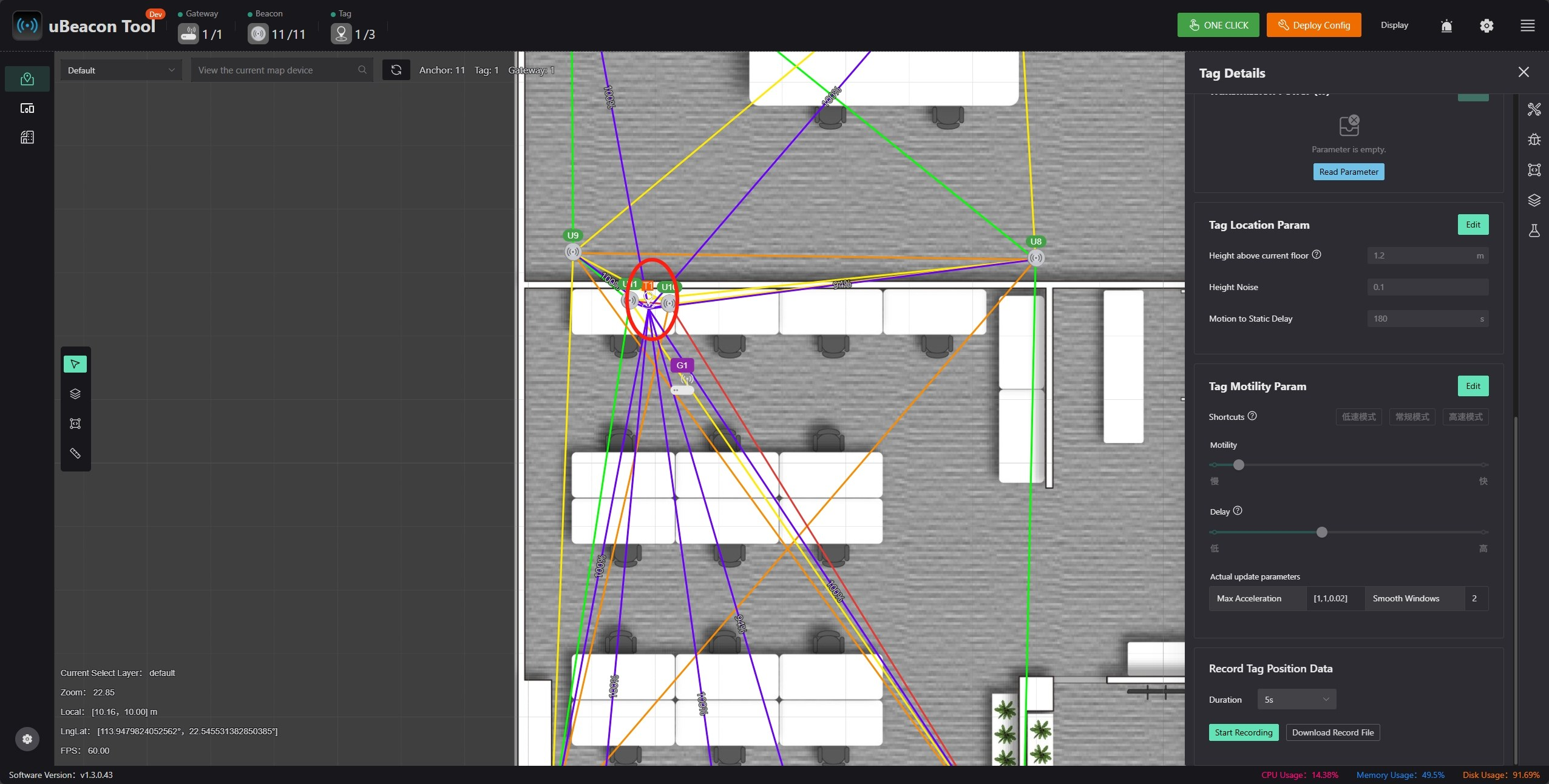Select the 低速模式 shortcut mode

point(1358,417)
